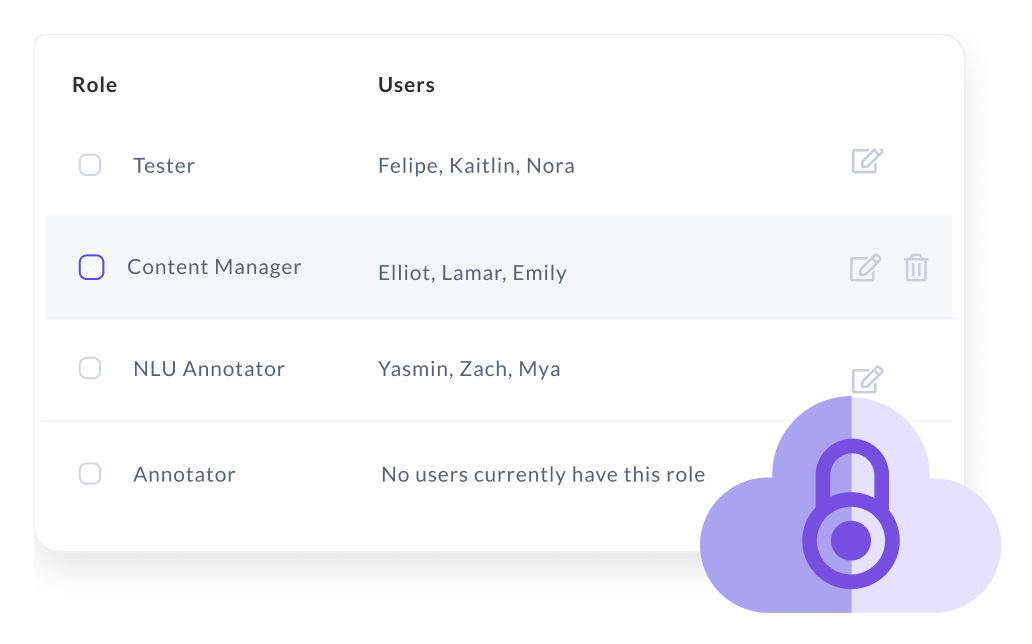Select the edit icon for NLU Annotator
The width and height of the screenshot is (1032, 644).
(866, 379)
